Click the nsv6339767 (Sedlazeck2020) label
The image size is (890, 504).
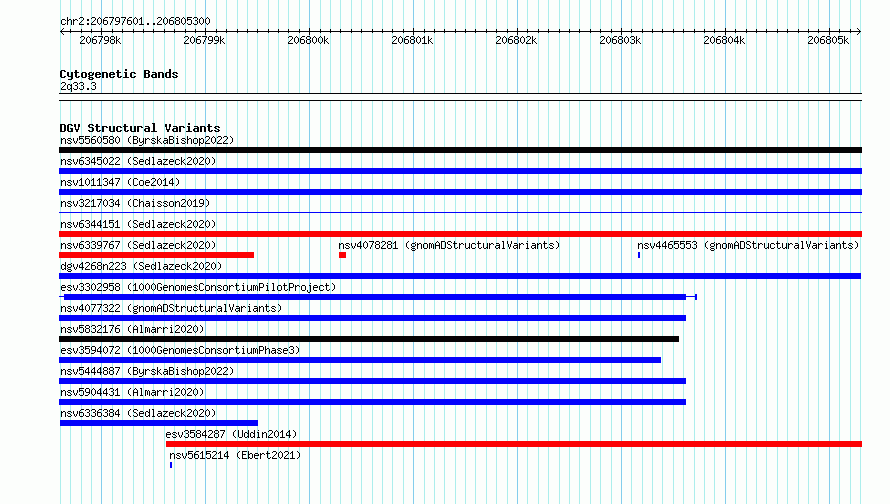pyautogui.click(x=138, y=245)
